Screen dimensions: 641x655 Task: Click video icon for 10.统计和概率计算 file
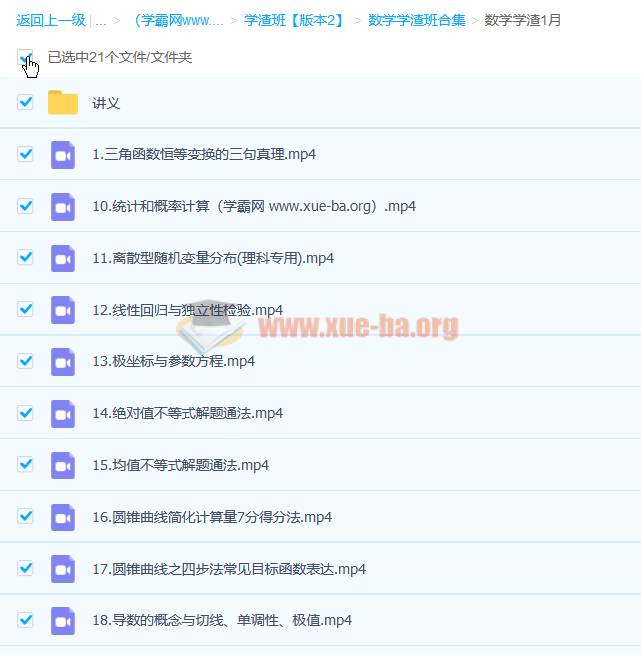[63, 207]
